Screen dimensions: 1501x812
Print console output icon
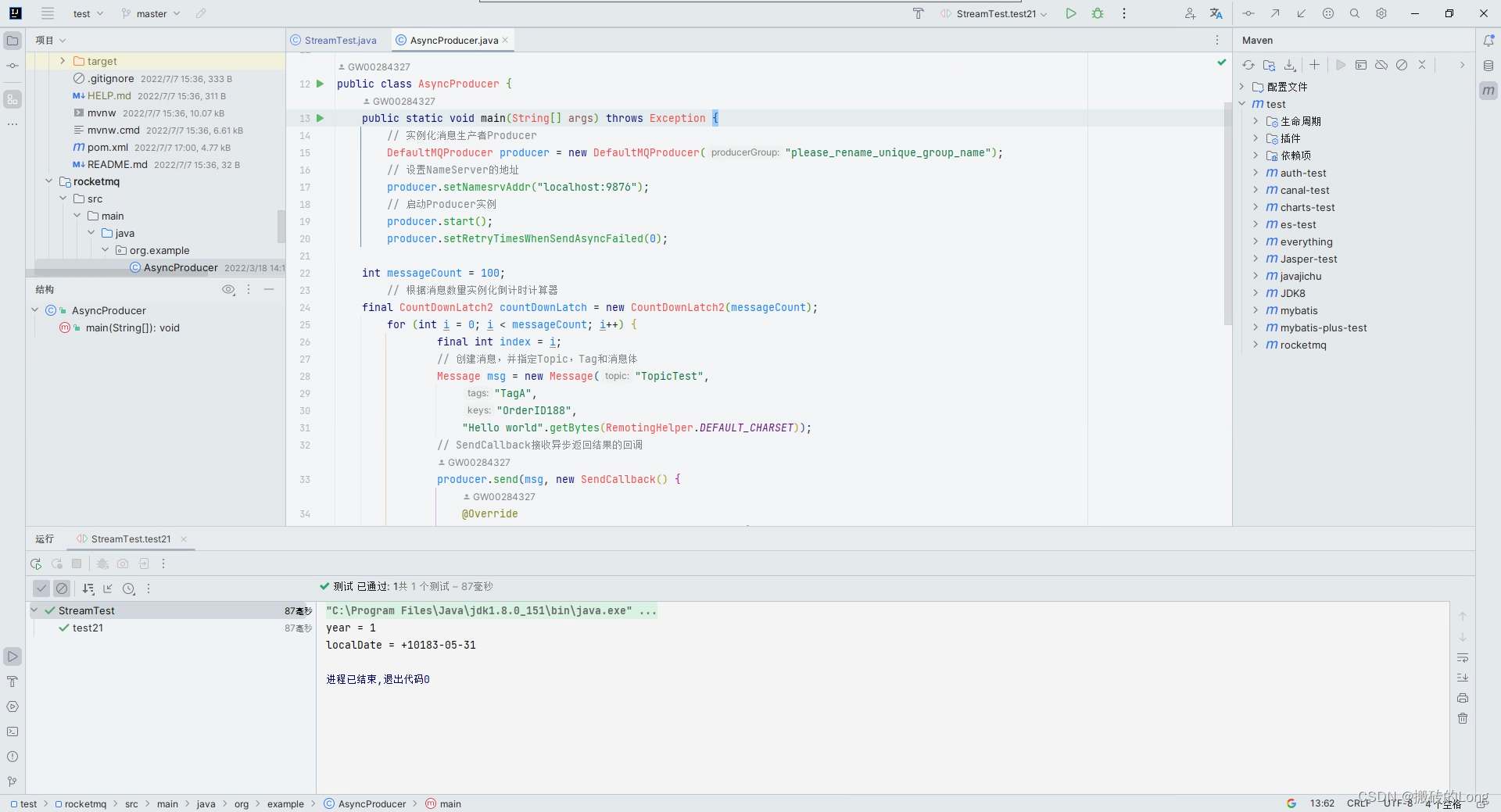1463,698
